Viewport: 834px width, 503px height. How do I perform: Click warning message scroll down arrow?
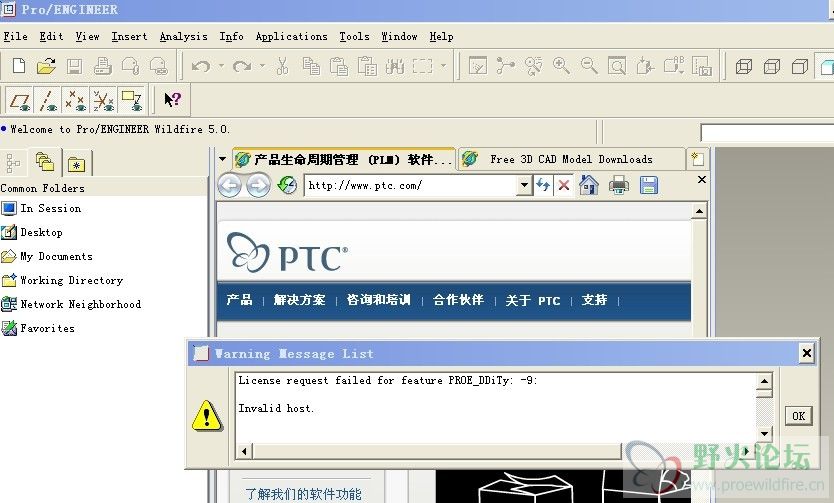pyautogui.click(x=764, y=433)
